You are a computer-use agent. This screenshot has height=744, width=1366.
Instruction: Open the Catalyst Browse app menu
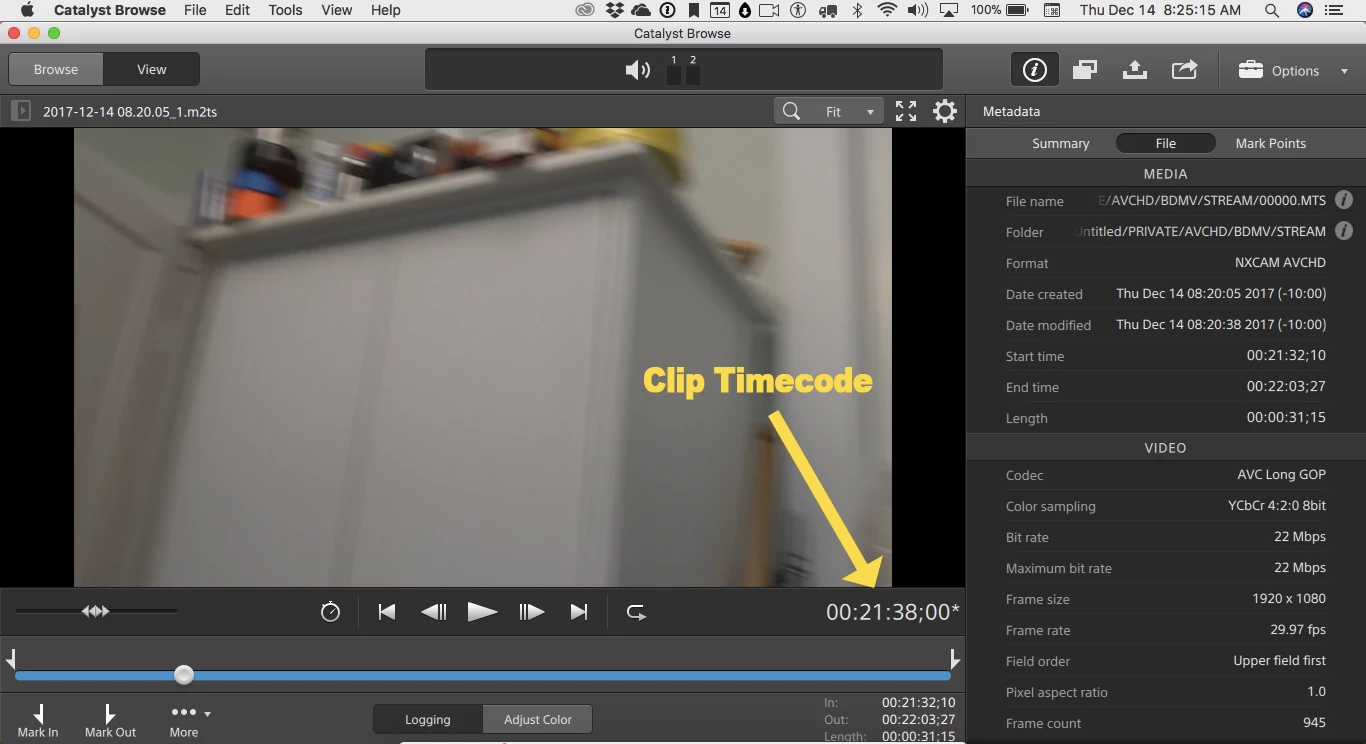click(110, 10)
